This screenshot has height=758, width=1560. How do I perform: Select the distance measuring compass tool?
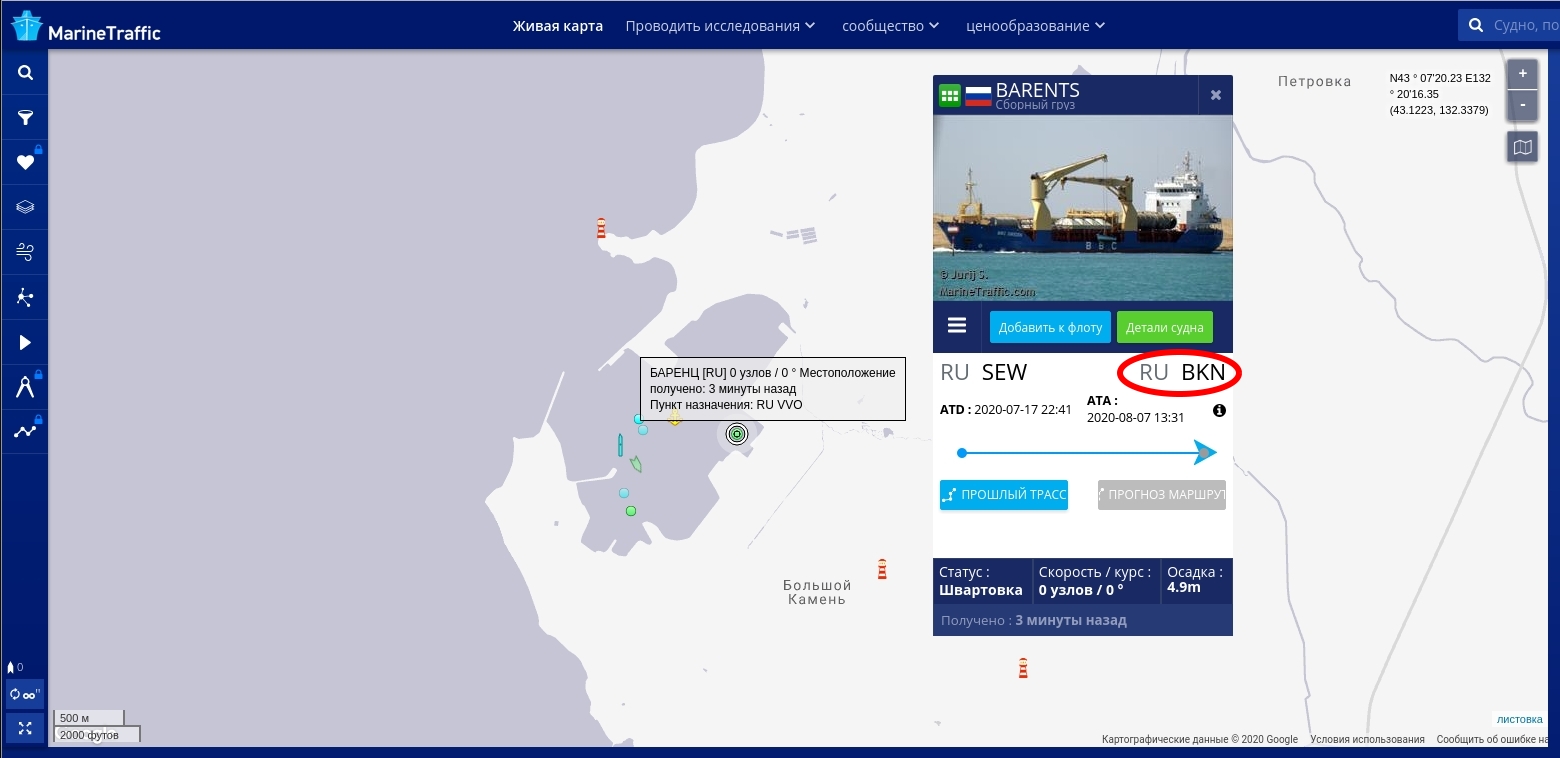click(25, 388)
